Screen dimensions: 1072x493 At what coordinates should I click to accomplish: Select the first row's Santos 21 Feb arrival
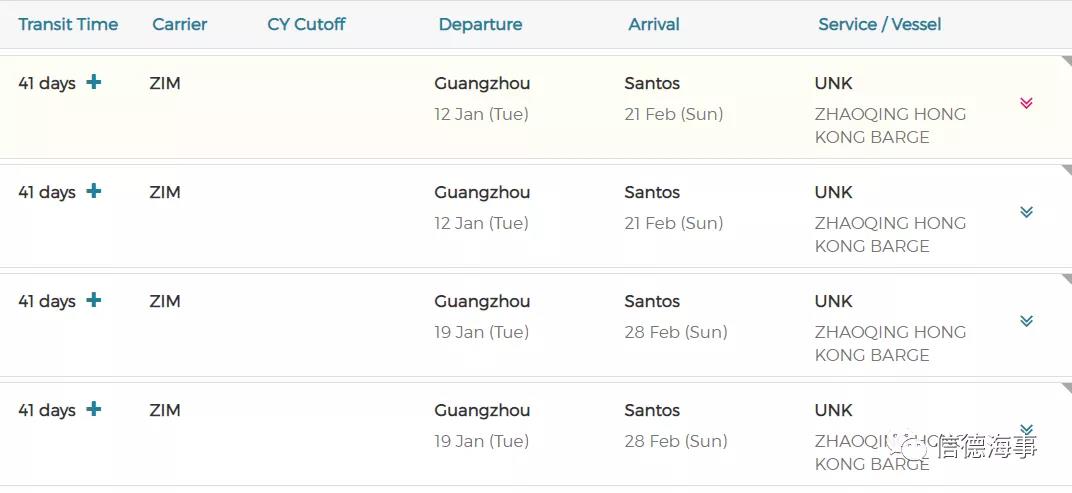(673, 114)
